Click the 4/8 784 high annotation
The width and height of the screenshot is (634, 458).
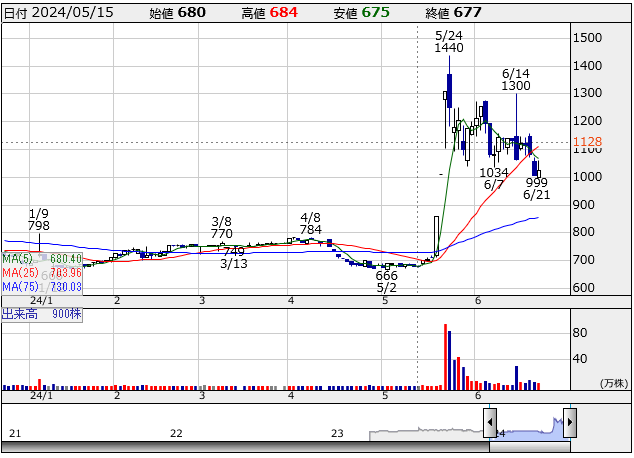[x=311, y=224]
